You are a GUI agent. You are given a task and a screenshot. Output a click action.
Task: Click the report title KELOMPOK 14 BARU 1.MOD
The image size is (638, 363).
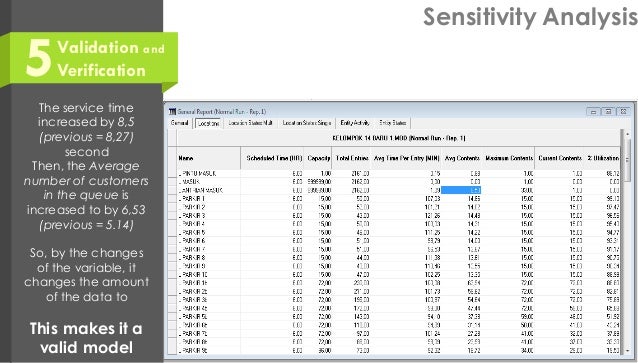(399, 138)
